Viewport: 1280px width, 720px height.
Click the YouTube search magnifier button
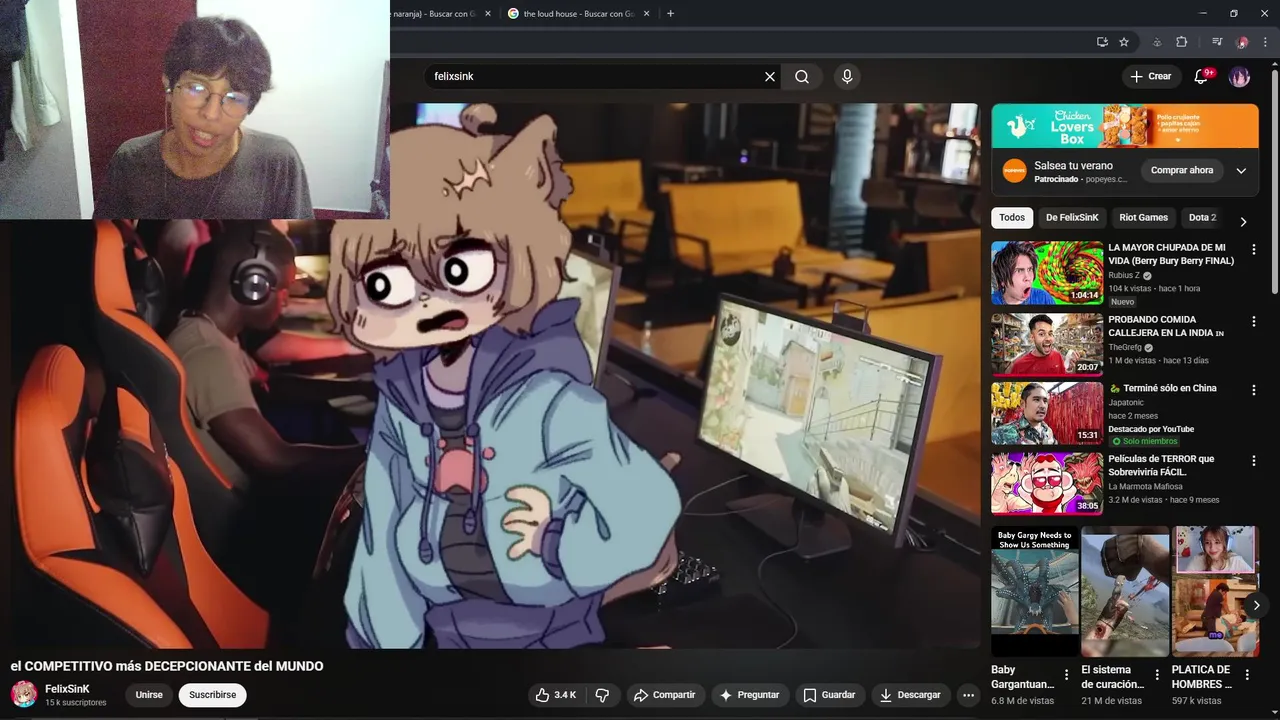[802, 77]
